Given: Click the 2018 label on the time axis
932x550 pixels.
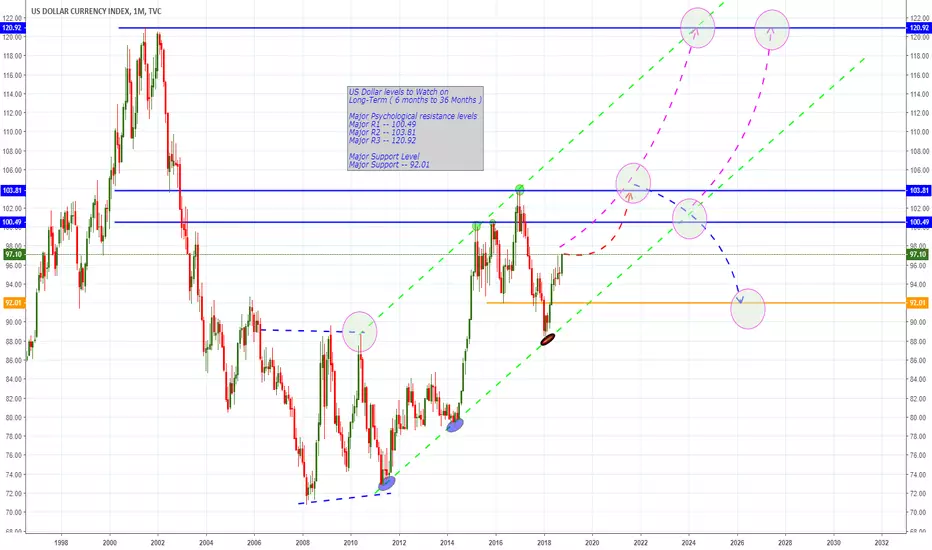Looking at the screenshot, I should coord(544,543).
